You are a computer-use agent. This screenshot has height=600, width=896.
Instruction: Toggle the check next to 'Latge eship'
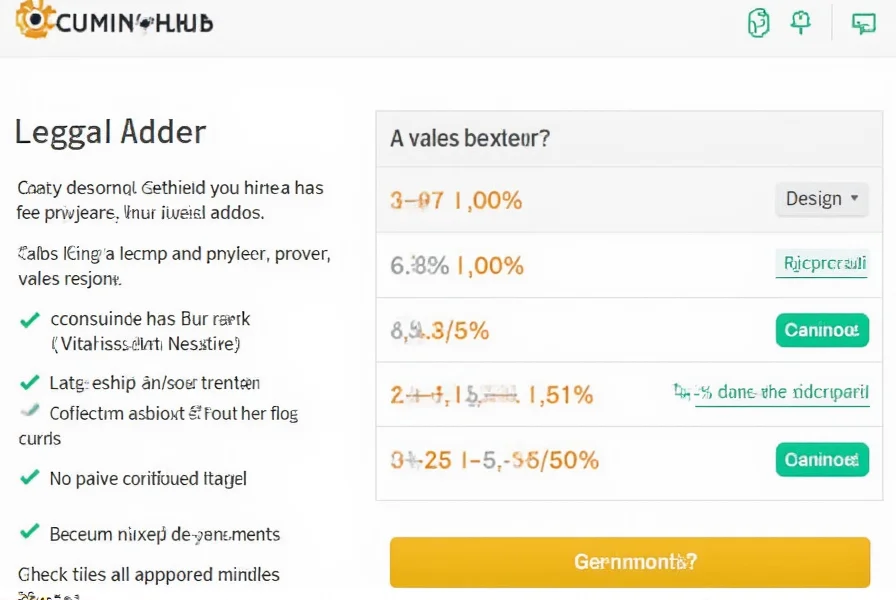pyautogui.click(x=29, y=382)
